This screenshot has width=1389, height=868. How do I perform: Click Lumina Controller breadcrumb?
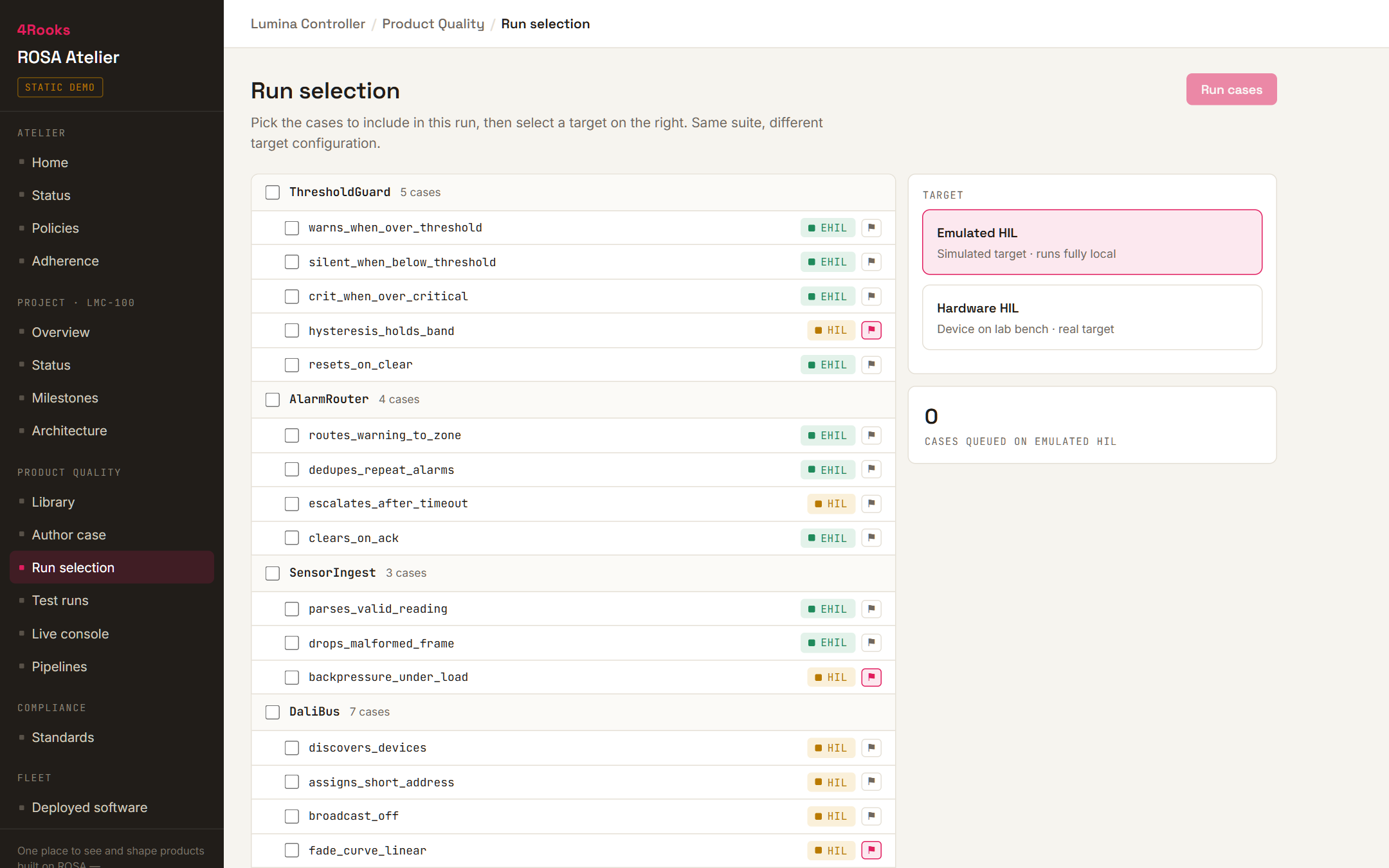307,24
